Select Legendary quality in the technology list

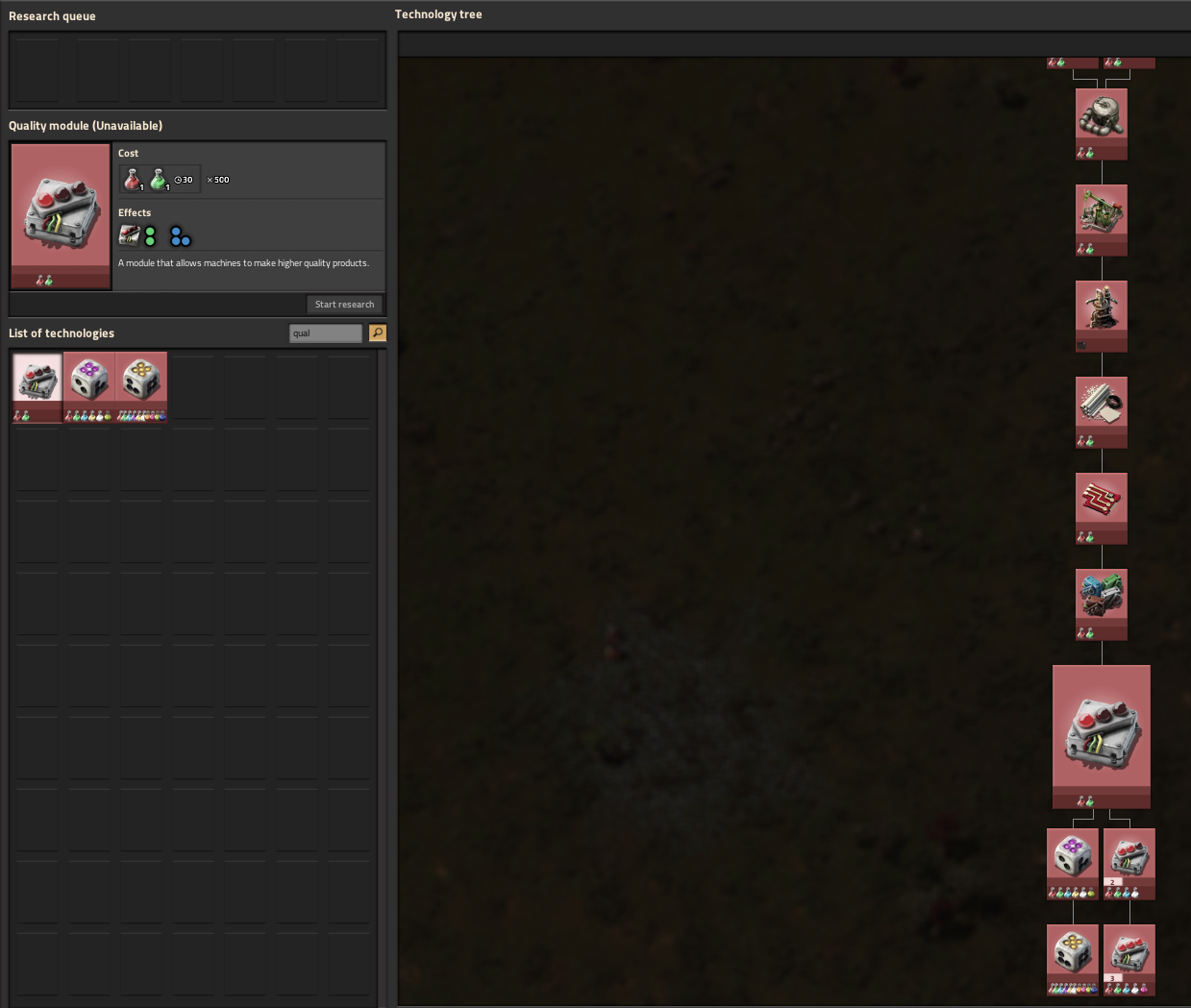[141, 387]
